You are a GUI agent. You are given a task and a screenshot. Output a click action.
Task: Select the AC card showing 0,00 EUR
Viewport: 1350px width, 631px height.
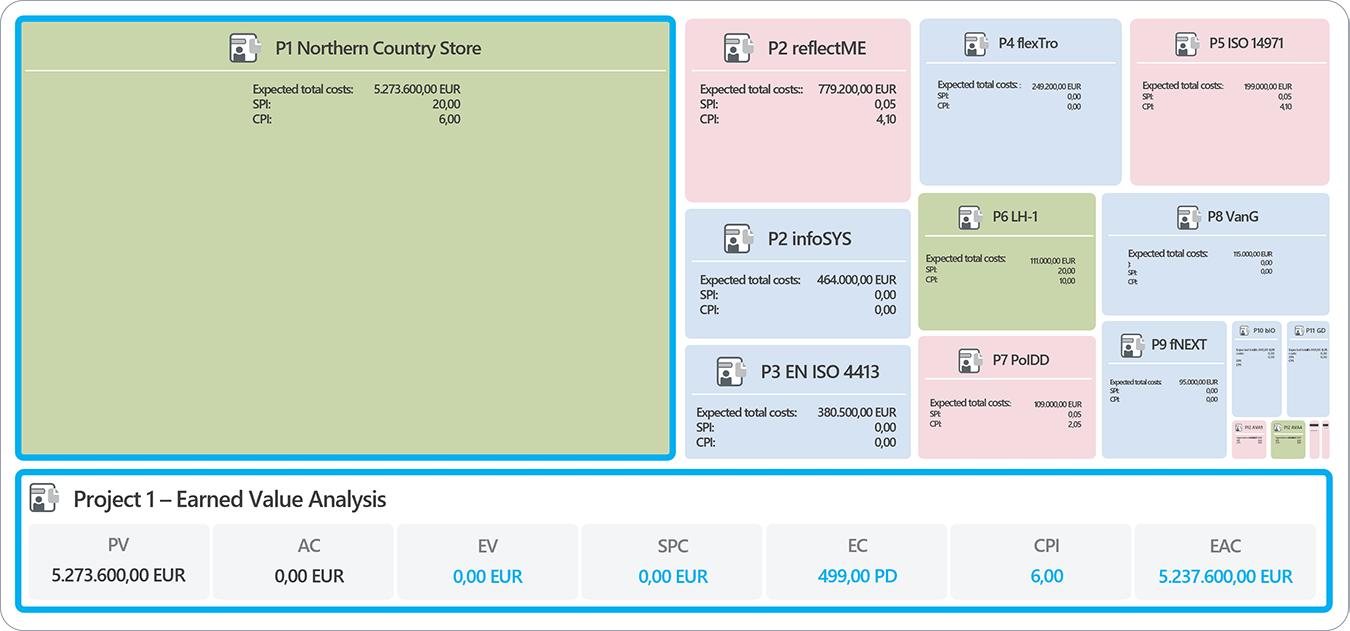[304, 561]
